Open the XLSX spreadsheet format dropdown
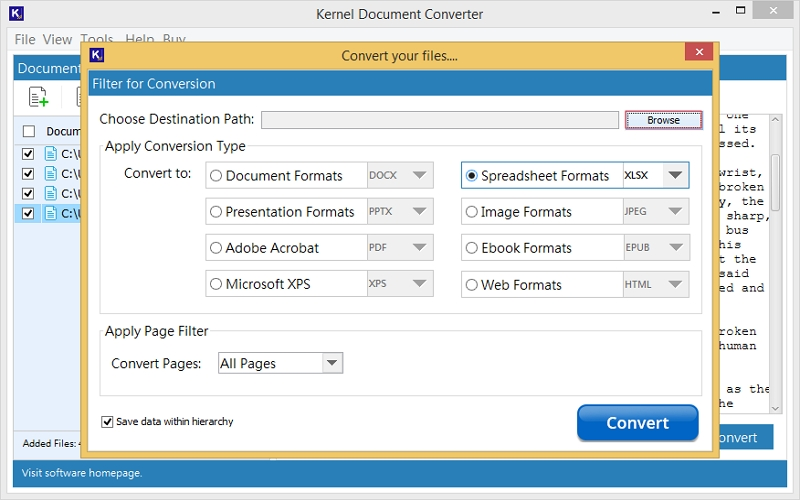The width and height of the screenshot is (800, 500). (x=676, y=175)
